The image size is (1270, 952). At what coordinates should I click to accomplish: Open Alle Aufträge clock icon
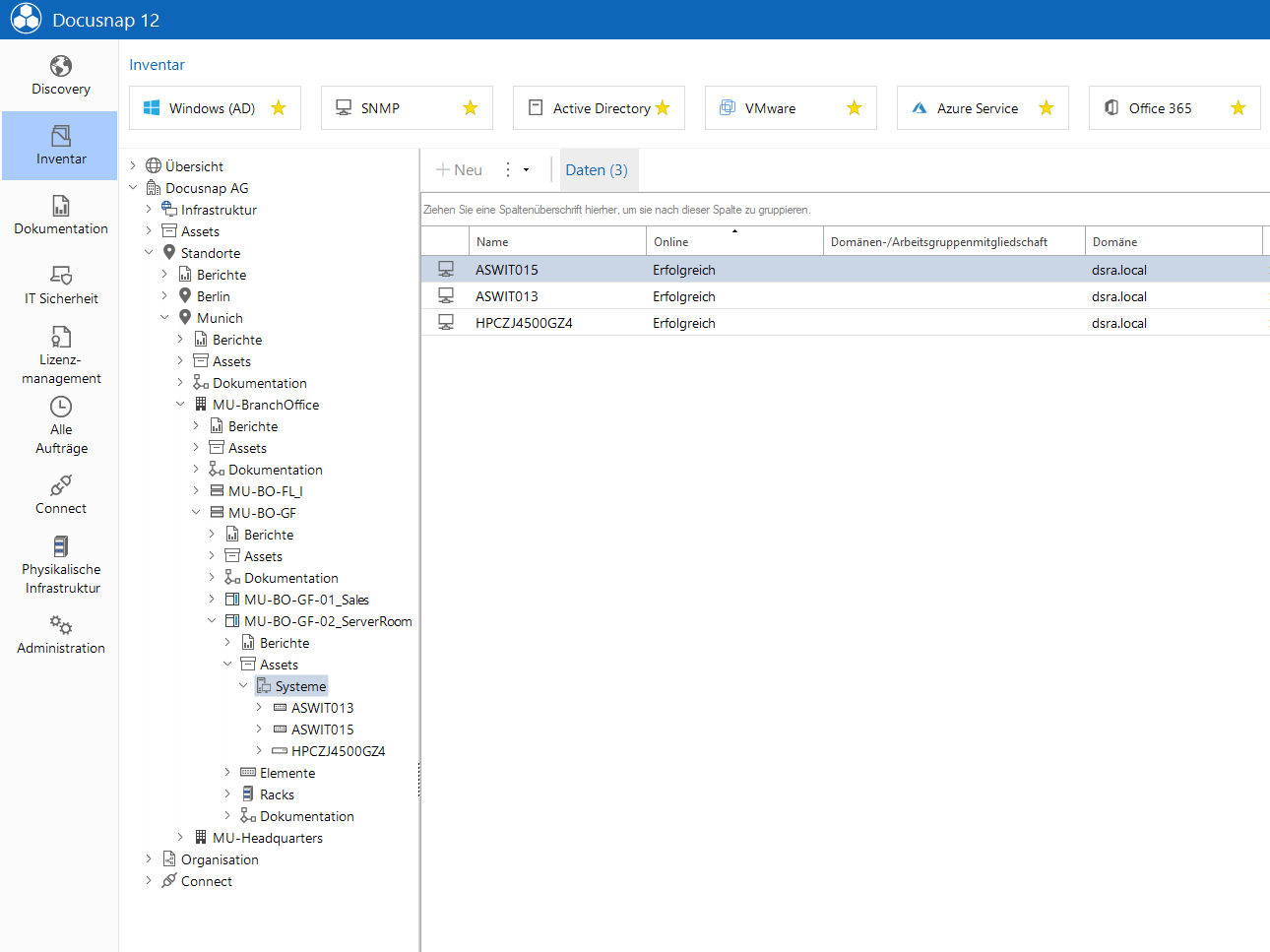[61, 407]
